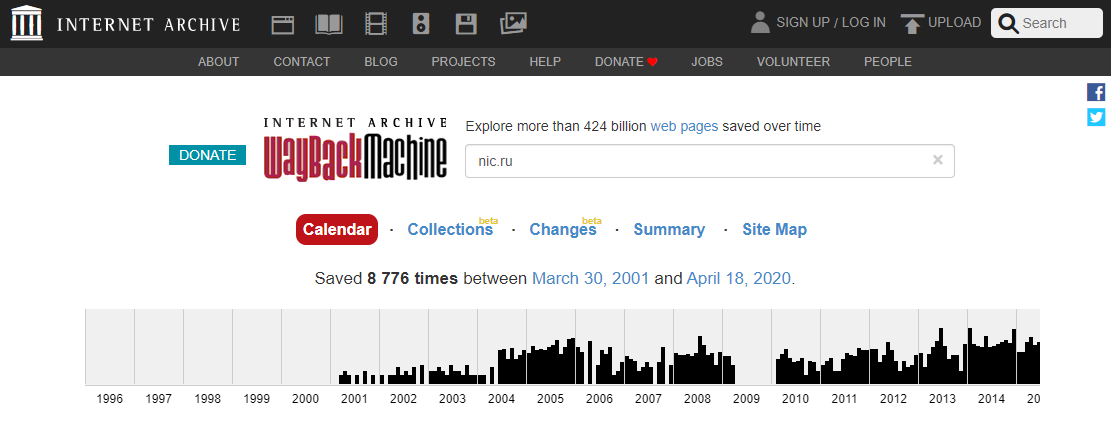Click the Wayback URL field with nic.ru
1111x425 pixels.
pos(709,161)
